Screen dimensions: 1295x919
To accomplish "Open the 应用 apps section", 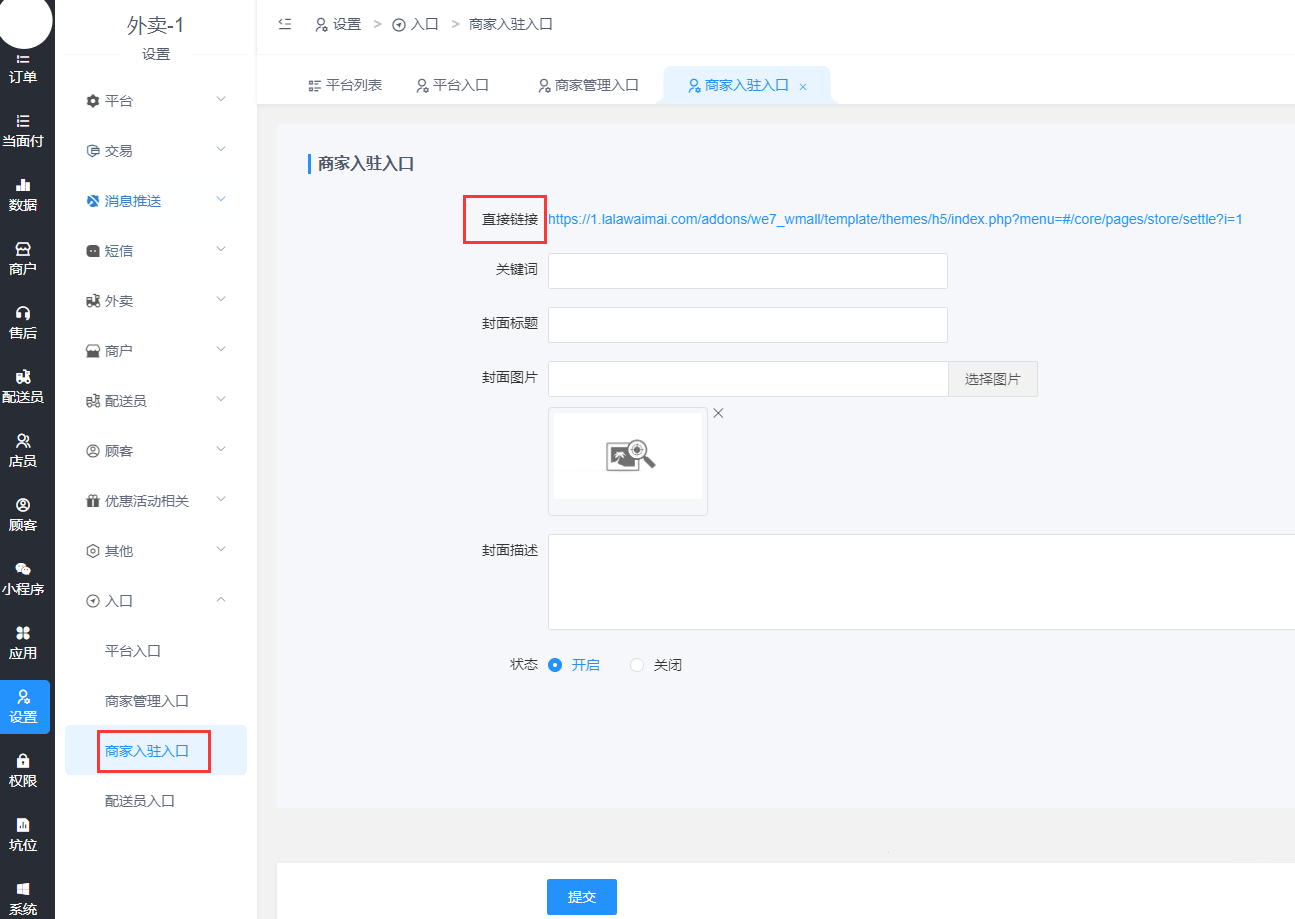I will point(23,643).
